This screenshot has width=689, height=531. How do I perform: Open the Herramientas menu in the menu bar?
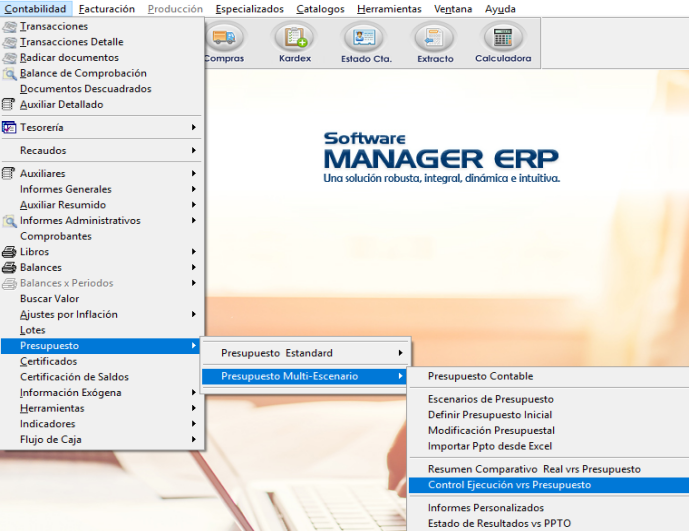(x=389, y=9)
